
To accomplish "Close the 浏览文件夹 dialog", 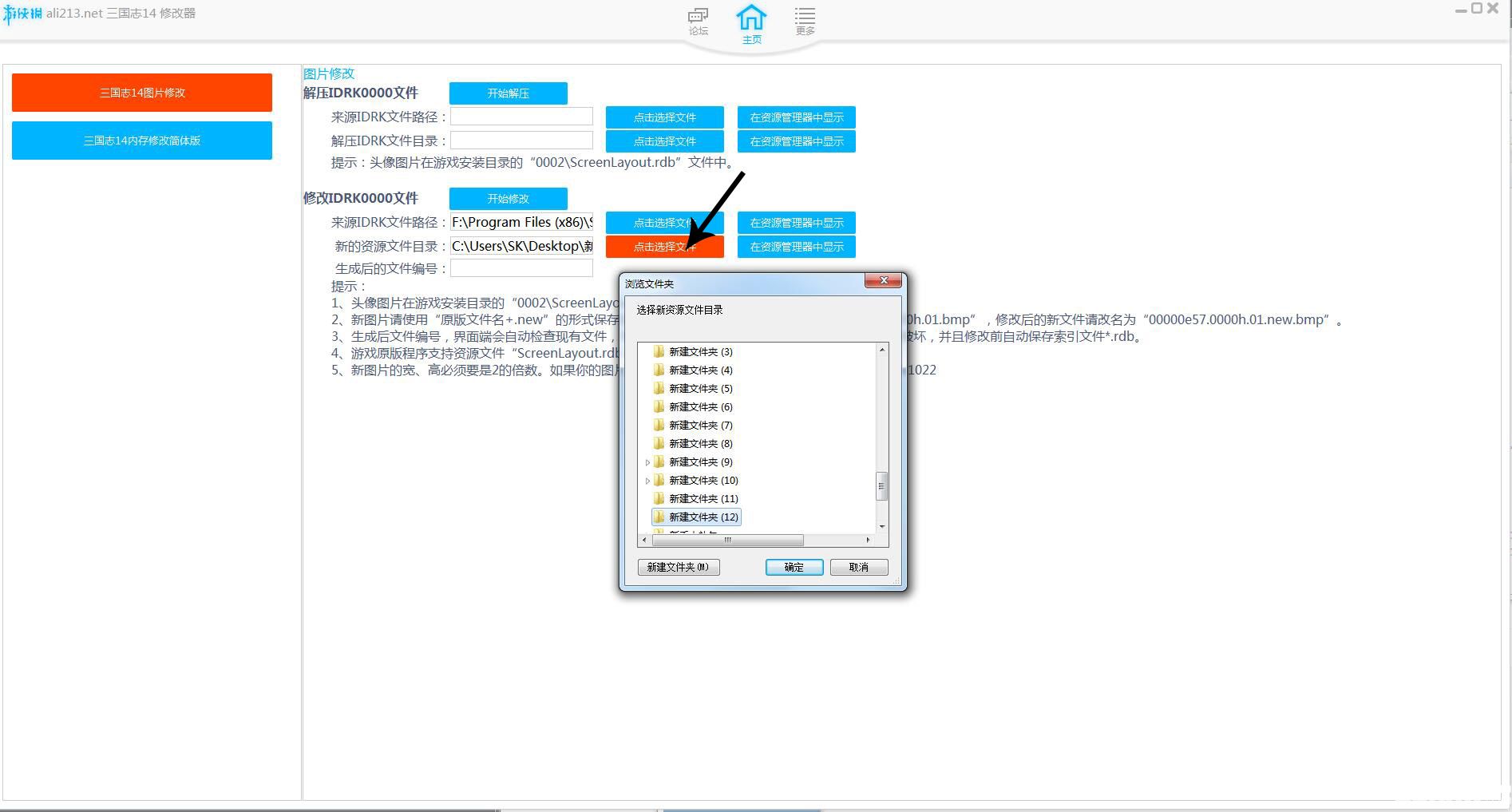I will pyautogui.click(x=884, y=280).
